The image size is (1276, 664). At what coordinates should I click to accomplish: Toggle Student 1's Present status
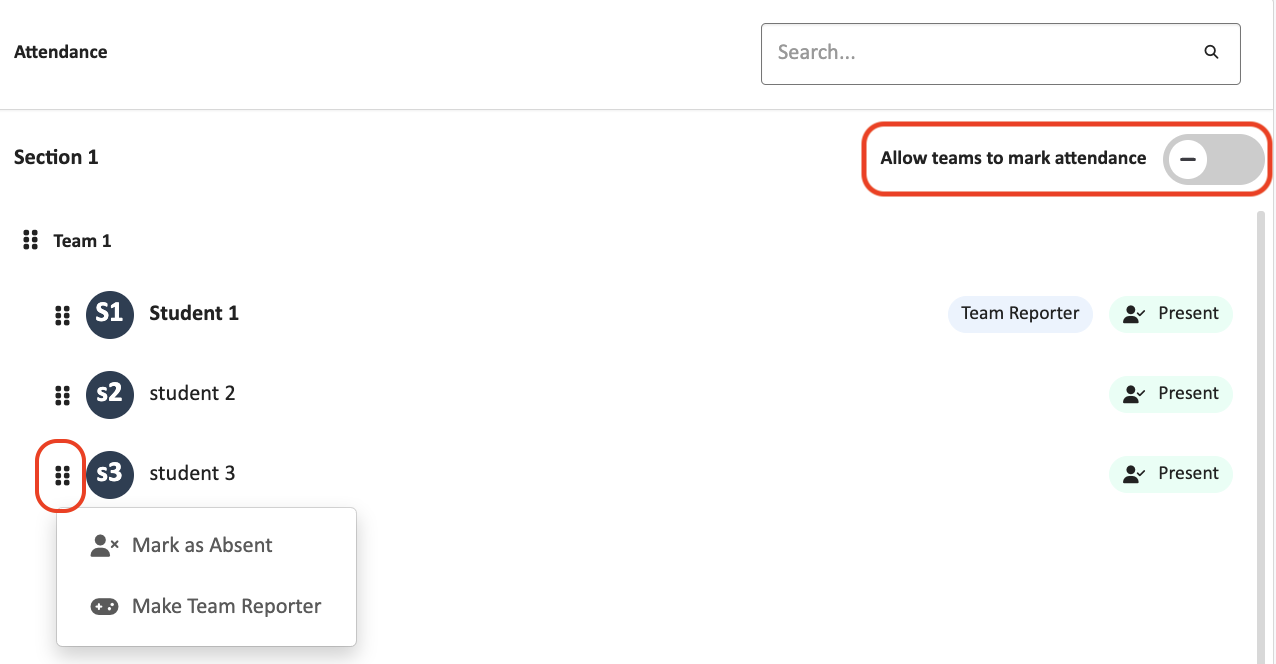tap(1170, 313)
